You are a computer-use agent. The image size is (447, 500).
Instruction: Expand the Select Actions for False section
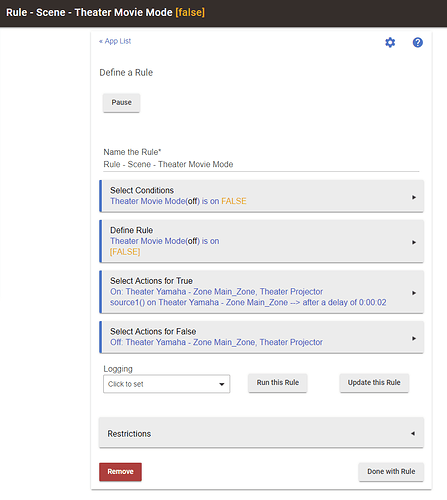point(262,337)
